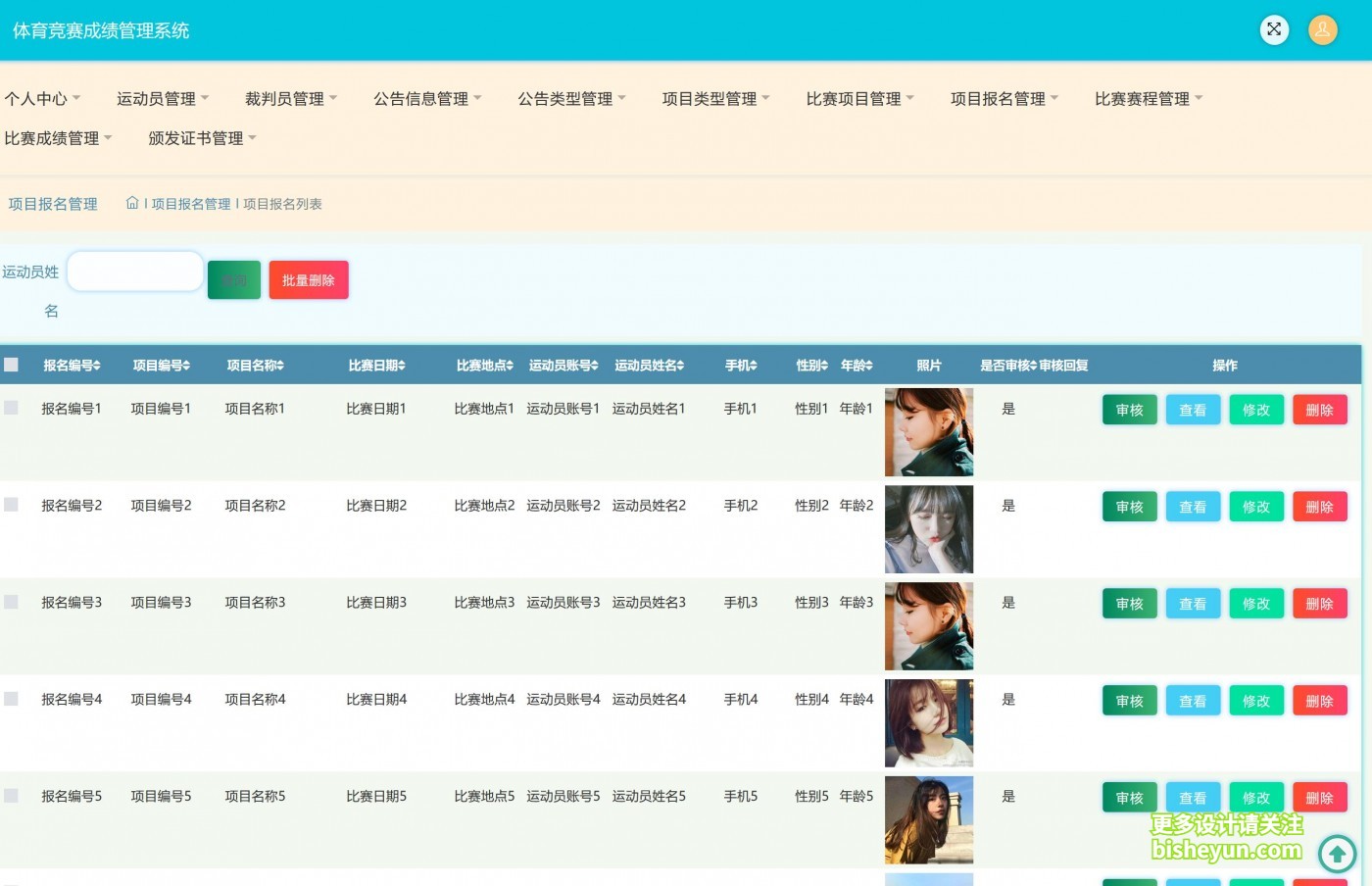Open the 比赛成绩管理 menu

click(58, 138)
